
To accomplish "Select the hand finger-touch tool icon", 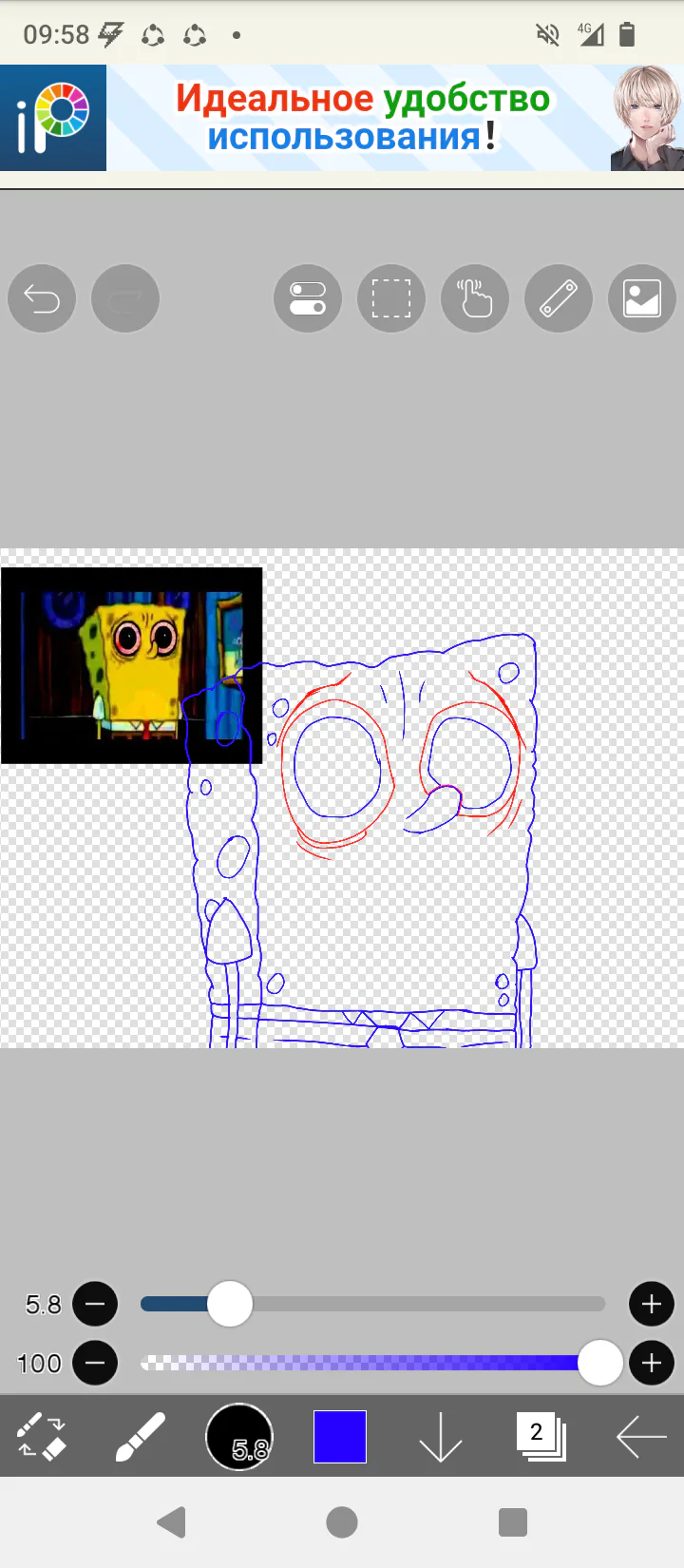I will pos(475,298).
